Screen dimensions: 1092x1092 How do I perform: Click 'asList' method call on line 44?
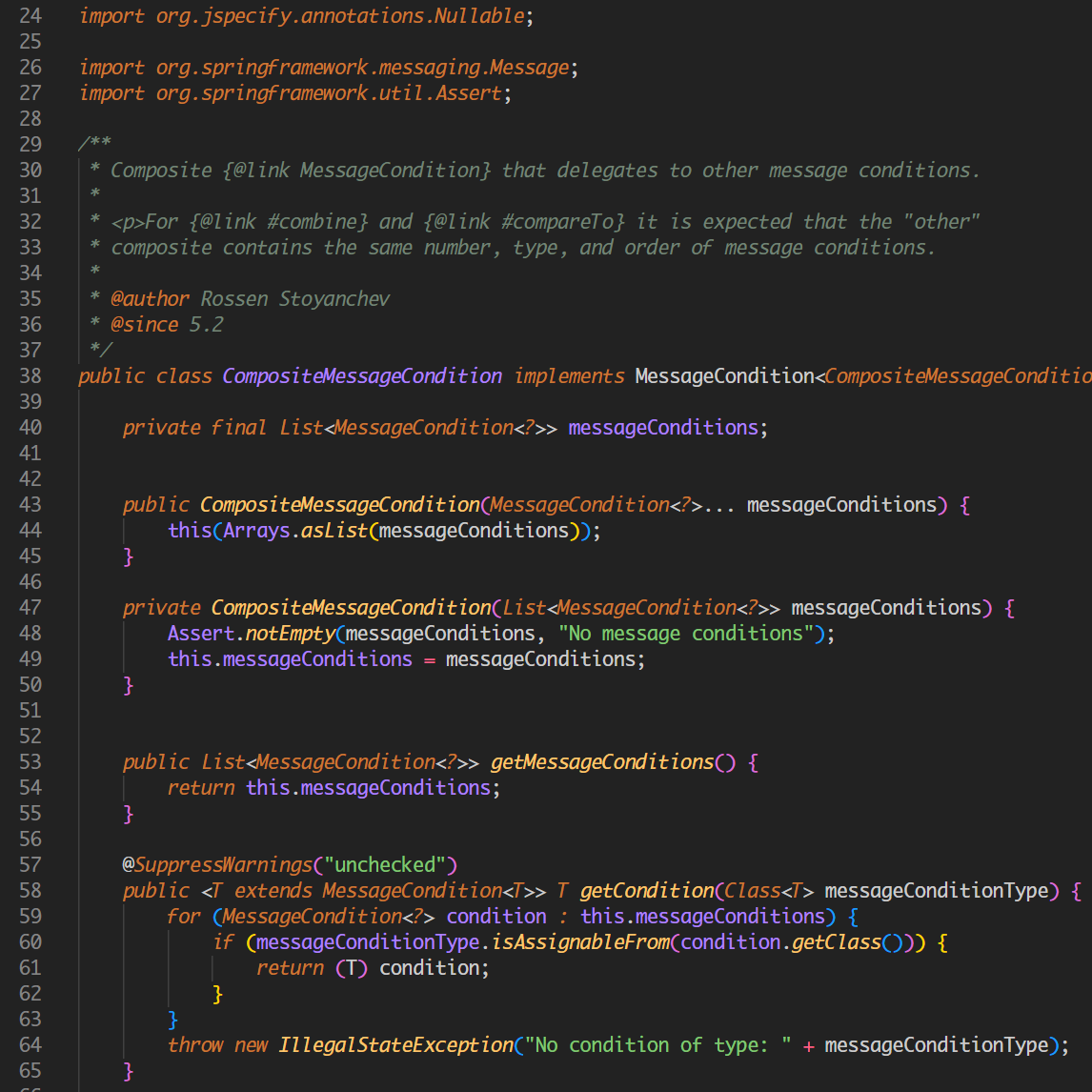(x=334, y=531)
